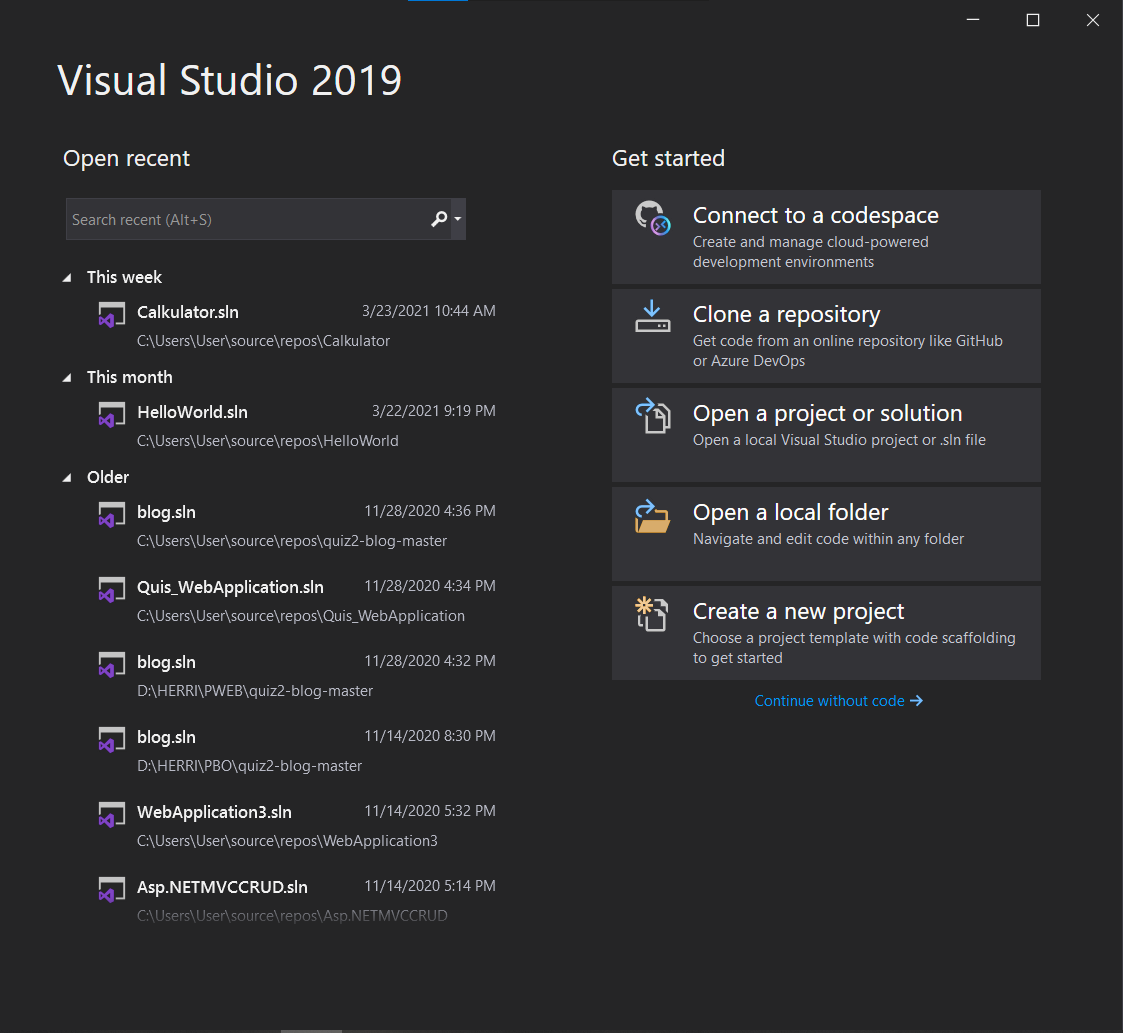Open Asp.NETMVCCRUD.sln recent solution

(x=297, y=901)
